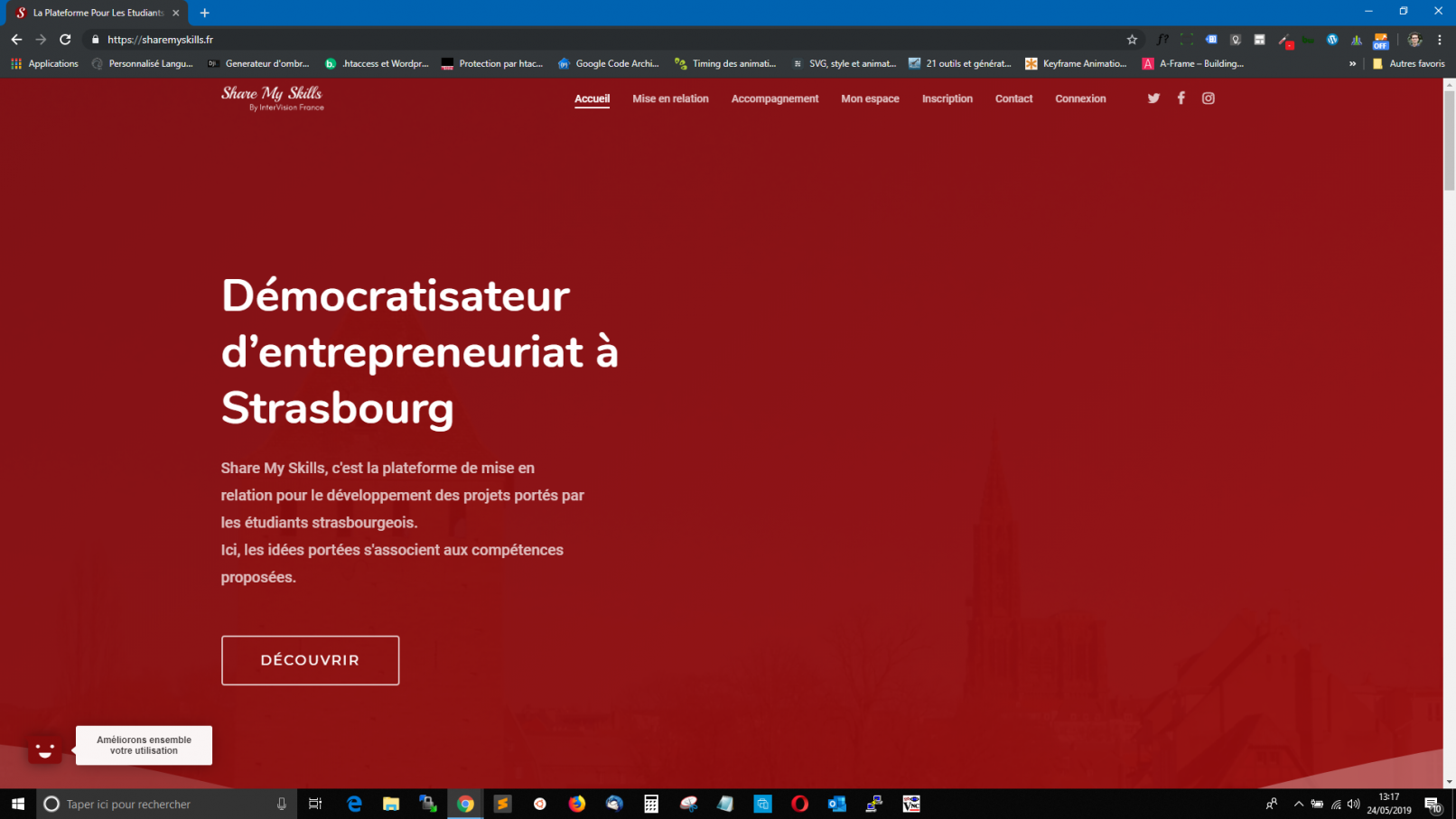Open a new browser tab
This screenshot has height=819, width=1456.
pos(205,13)
